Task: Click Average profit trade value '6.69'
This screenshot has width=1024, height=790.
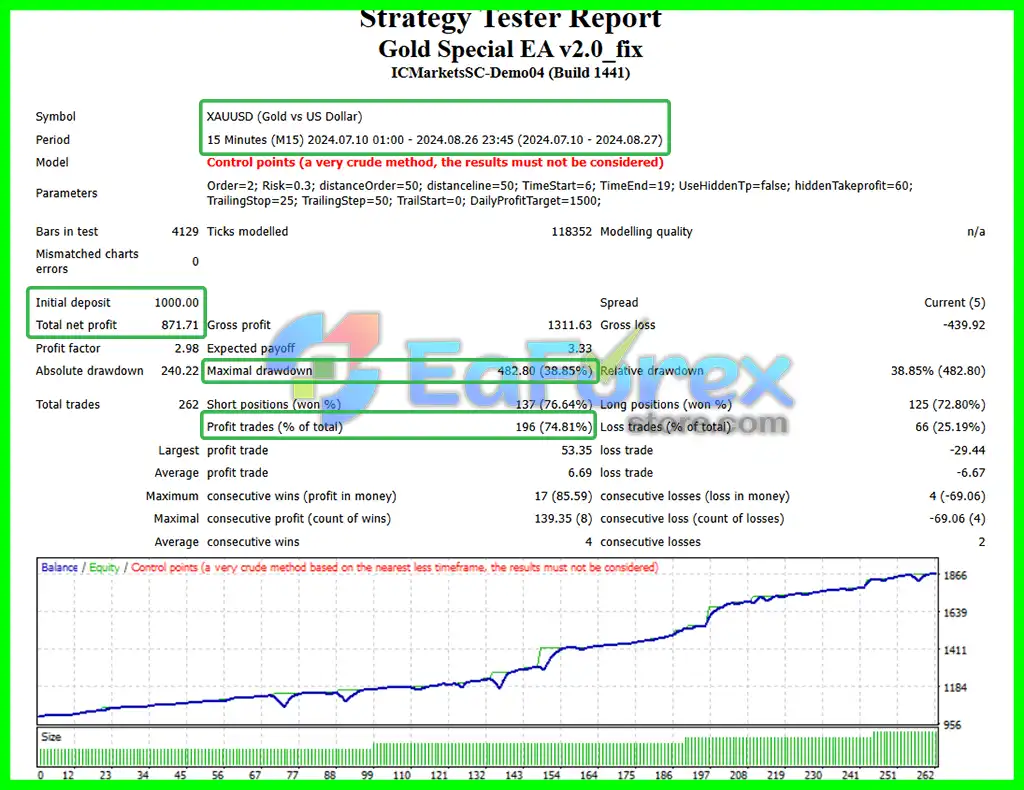Action: 579,473
